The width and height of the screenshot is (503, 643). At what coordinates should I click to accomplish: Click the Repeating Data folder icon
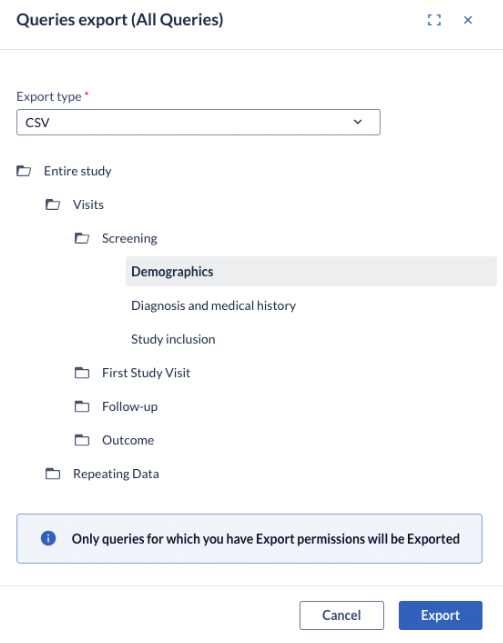(52, 473)
